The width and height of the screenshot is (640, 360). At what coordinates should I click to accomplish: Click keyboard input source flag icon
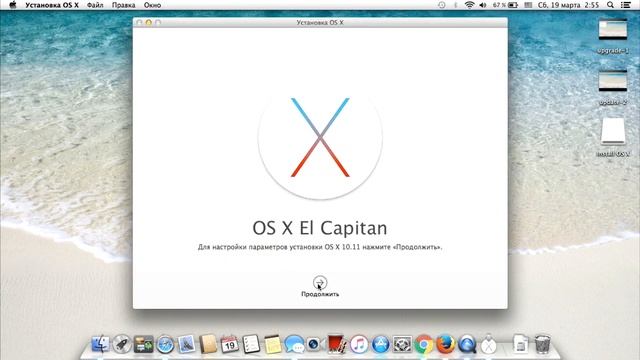(x=528, y=5)
